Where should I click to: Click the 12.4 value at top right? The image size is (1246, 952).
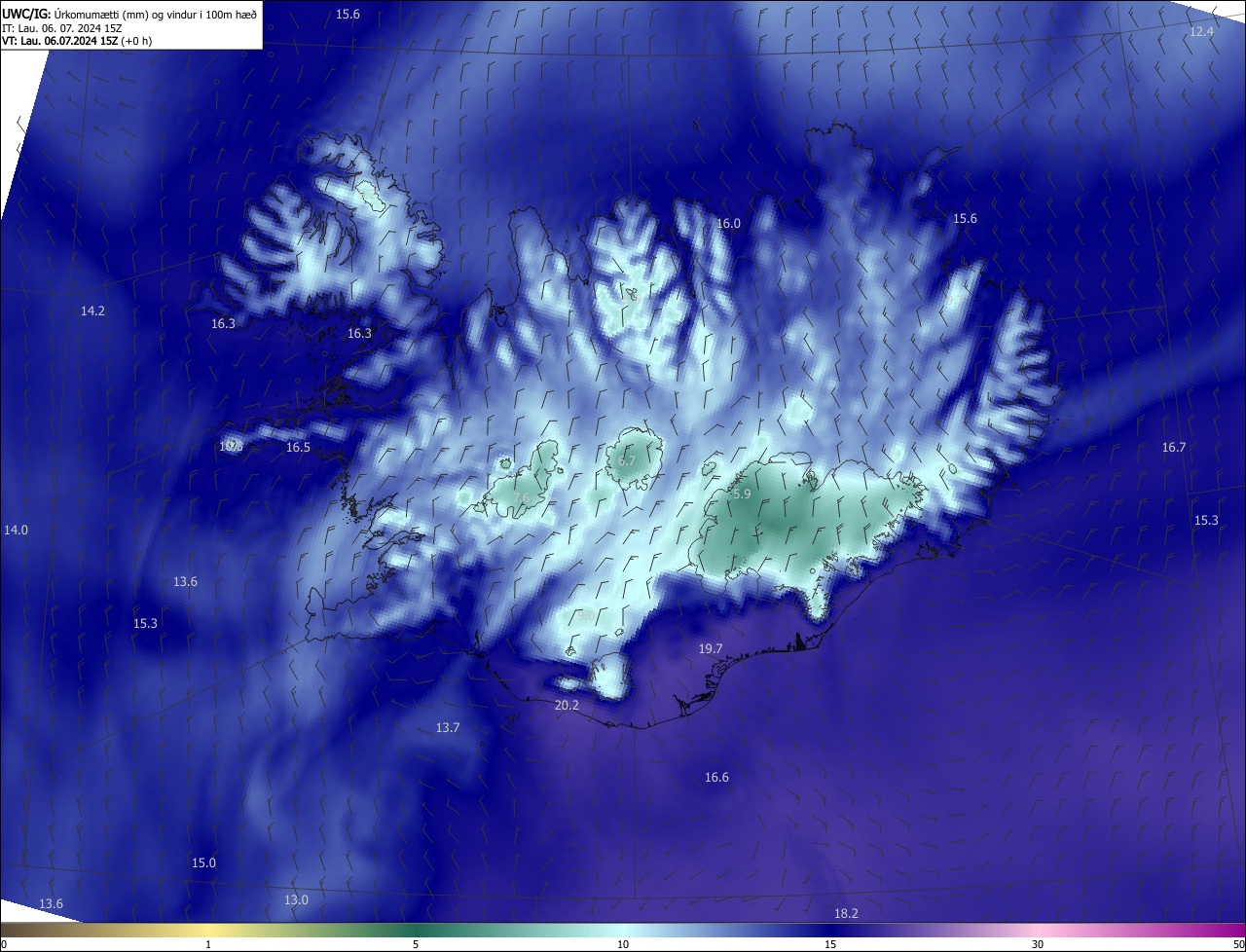(x=1202, y=32)
